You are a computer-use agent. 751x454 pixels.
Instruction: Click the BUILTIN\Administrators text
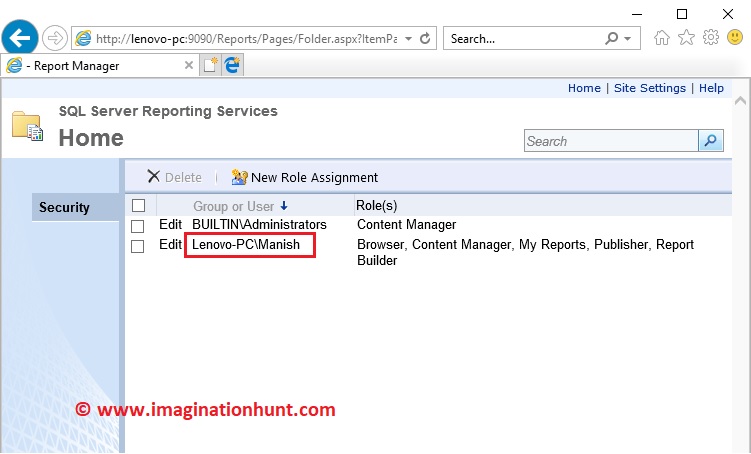point(259,224)
